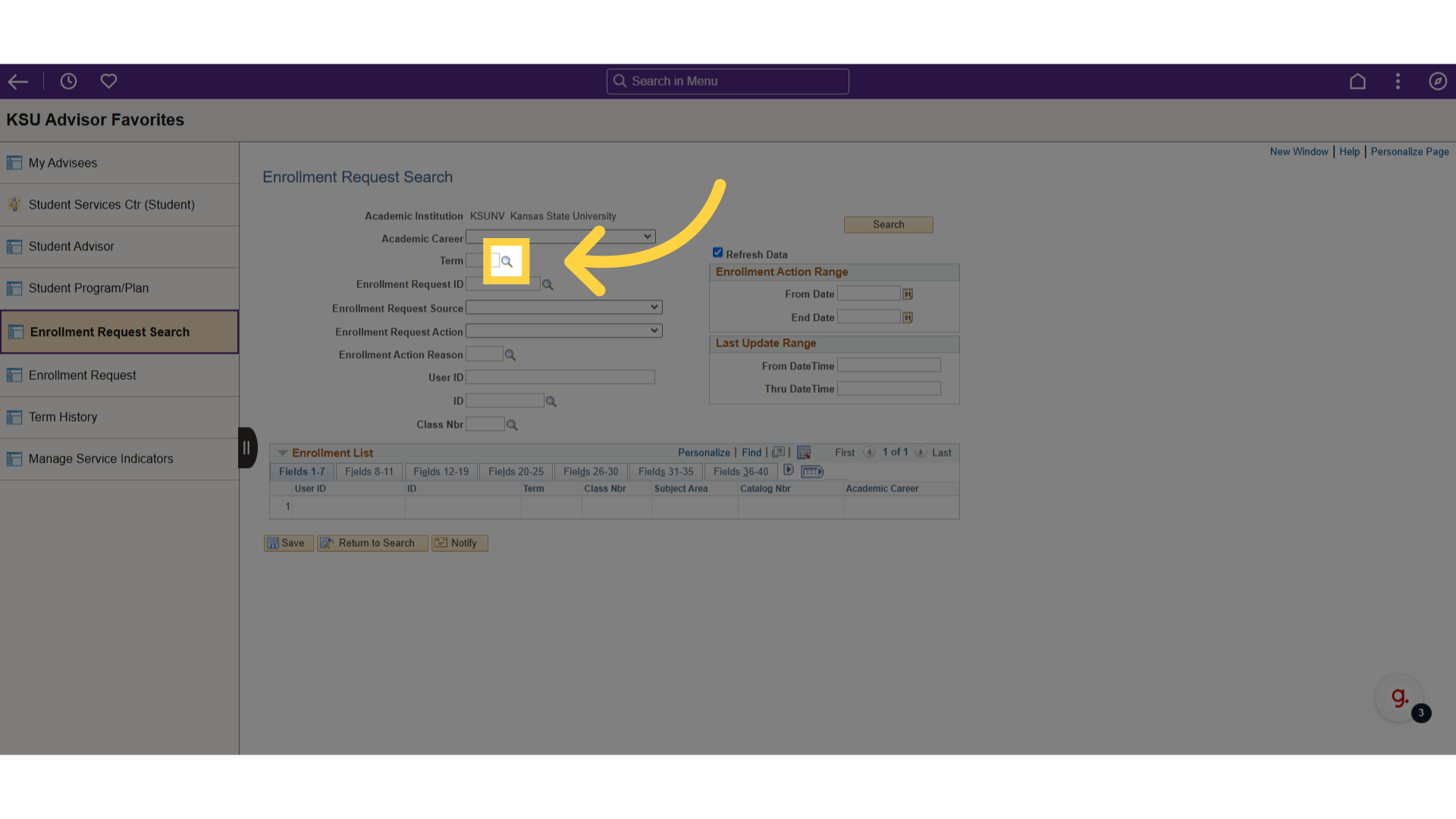Open the Personalize Page link
This screenshot has width=1456, height=819.
(x=1410, y=152)
